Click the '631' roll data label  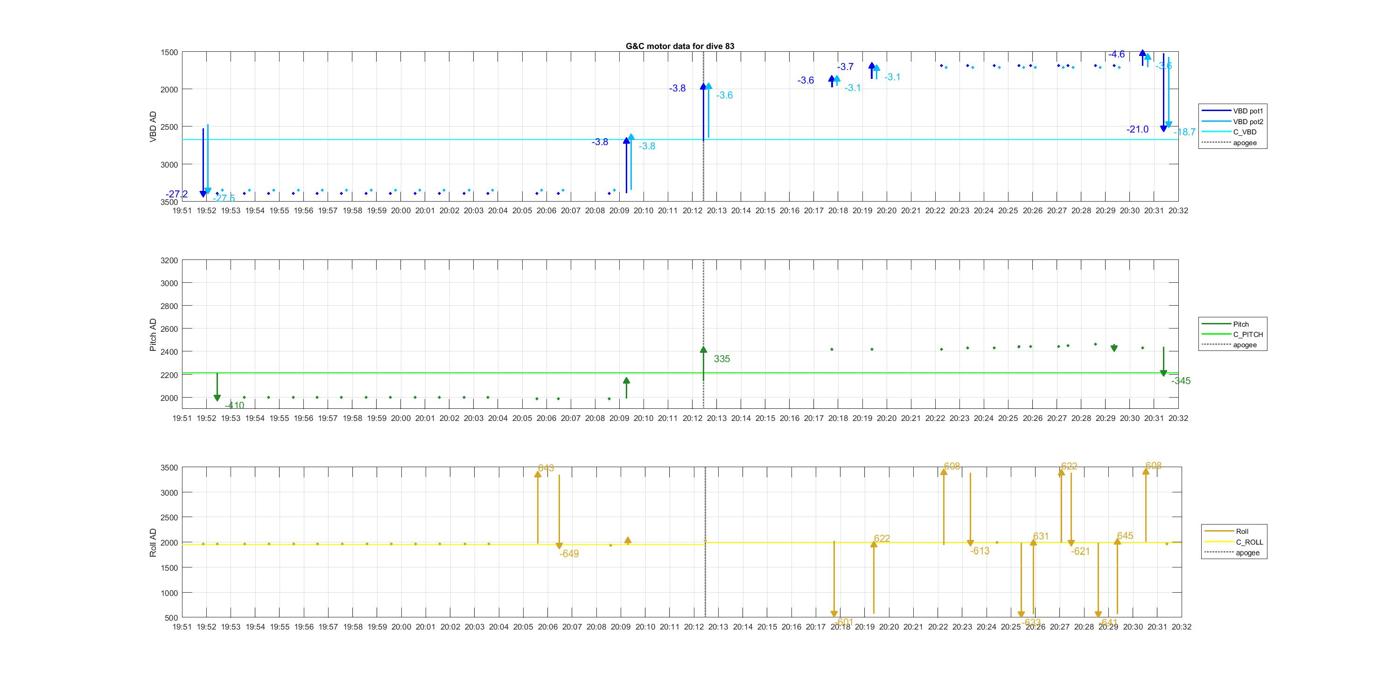point(1041,536)
